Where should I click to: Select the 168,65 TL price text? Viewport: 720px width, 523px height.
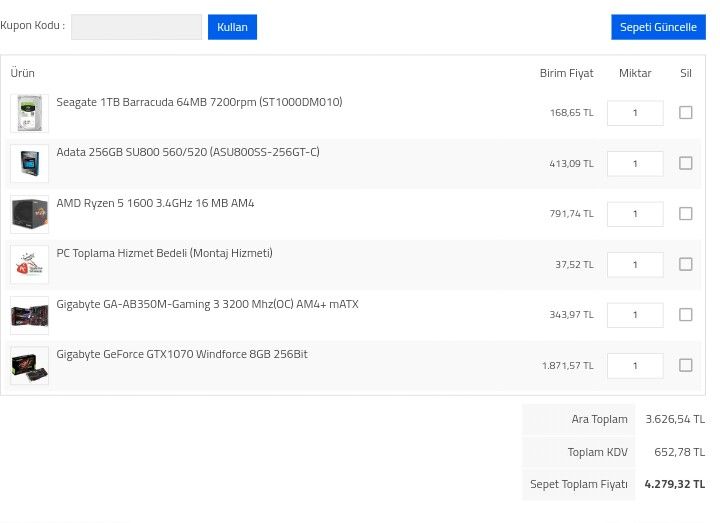tap(572, 112)
